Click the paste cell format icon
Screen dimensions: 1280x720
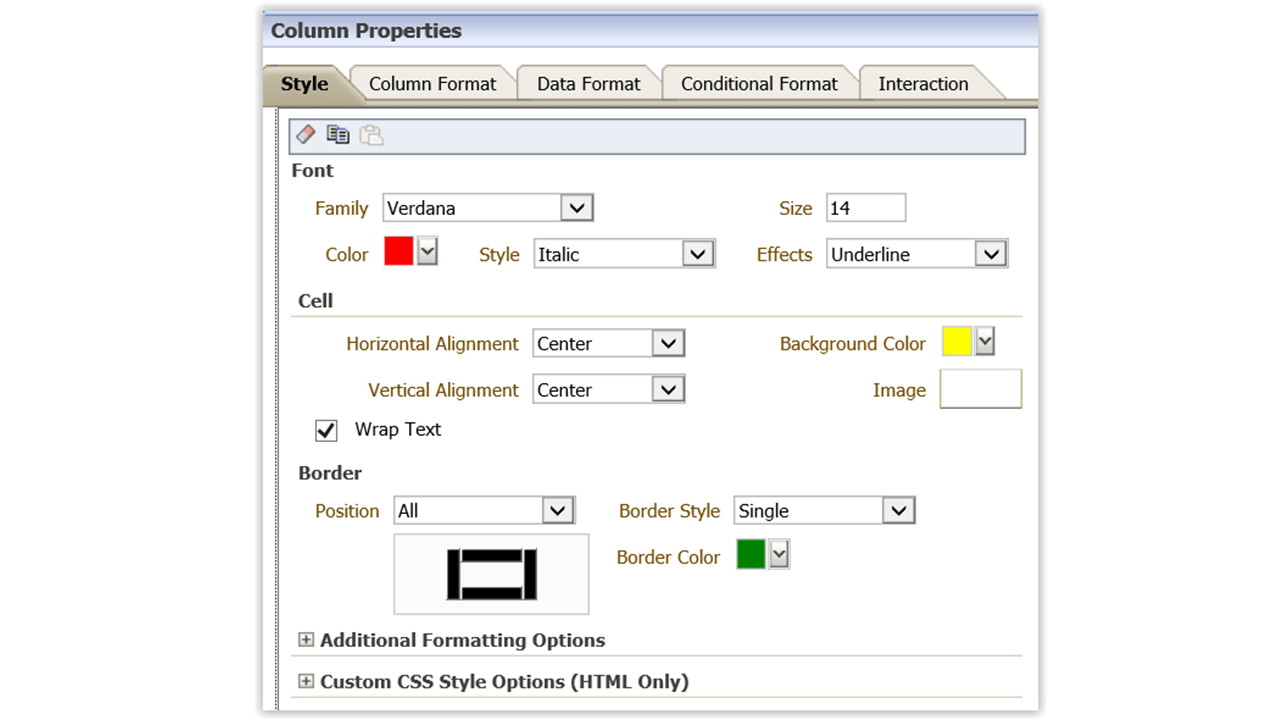point(371,134)
